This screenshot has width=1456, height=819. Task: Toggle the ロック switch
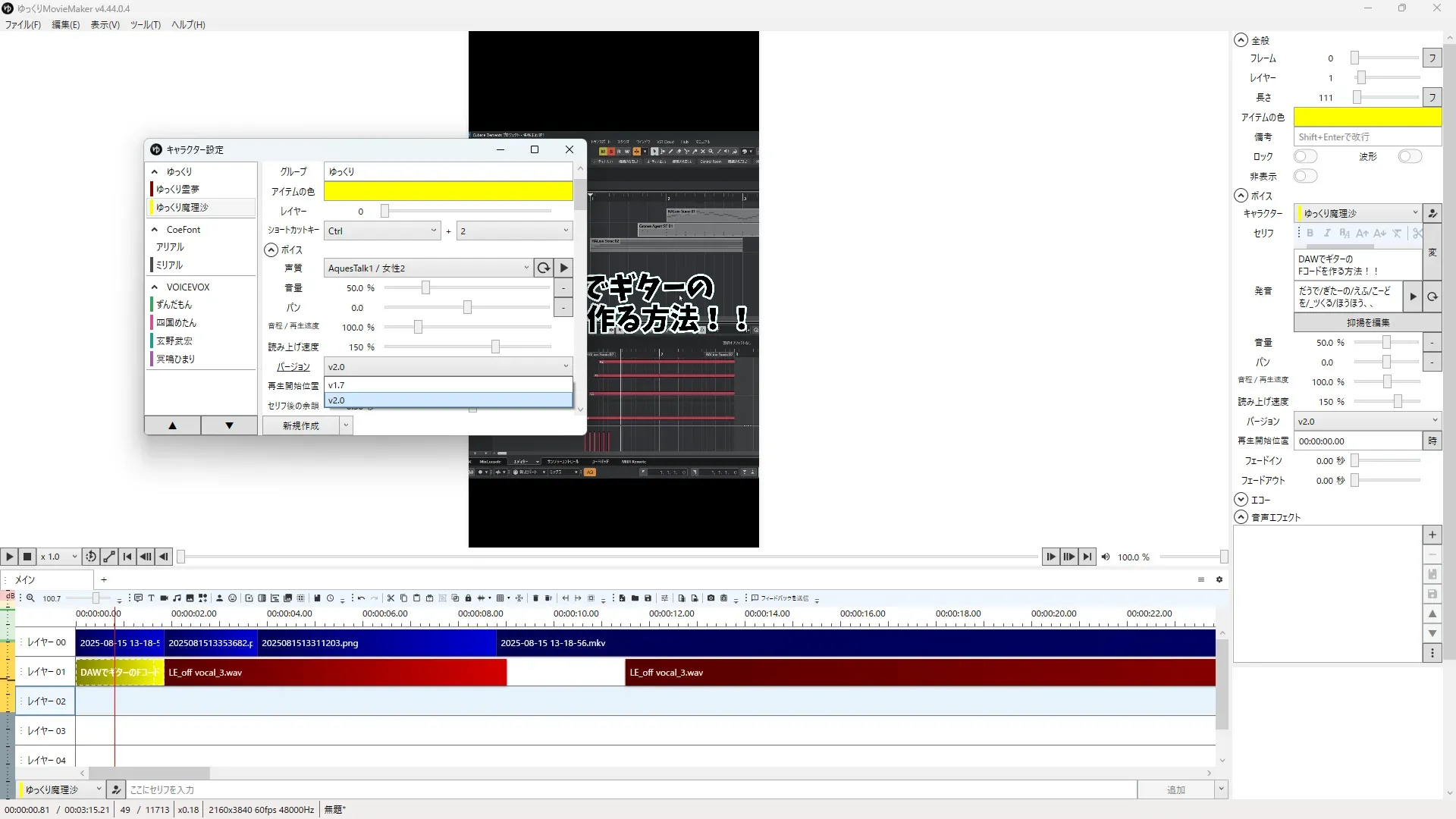pos(1305,156)
